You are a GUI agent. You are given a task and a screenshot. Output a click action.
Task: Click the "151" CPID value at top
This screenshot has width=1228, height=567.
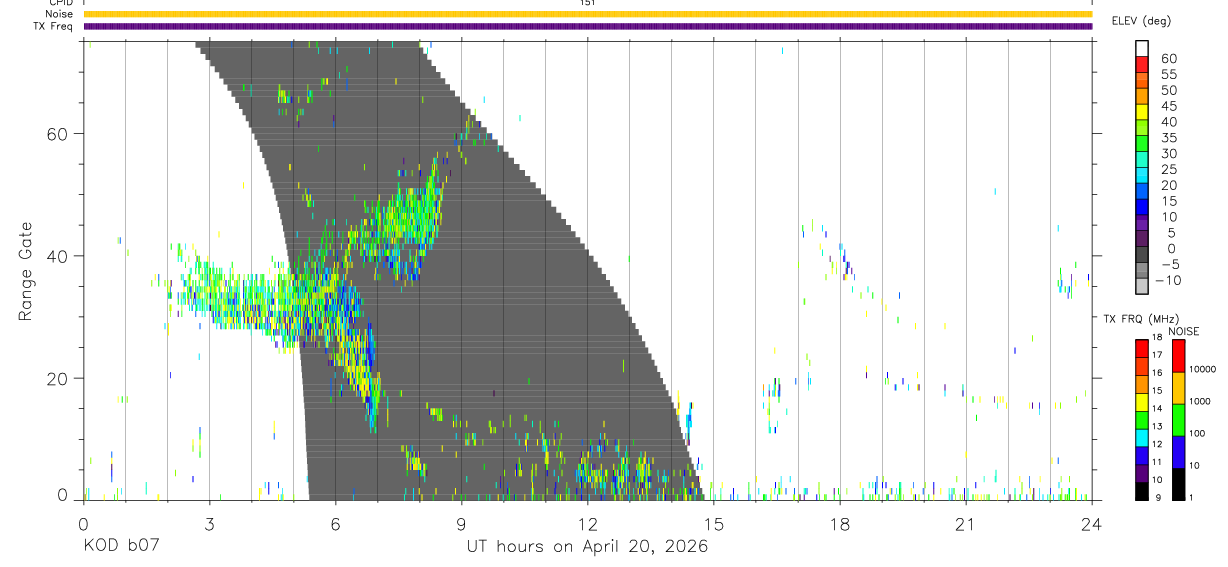coord(587,3)
